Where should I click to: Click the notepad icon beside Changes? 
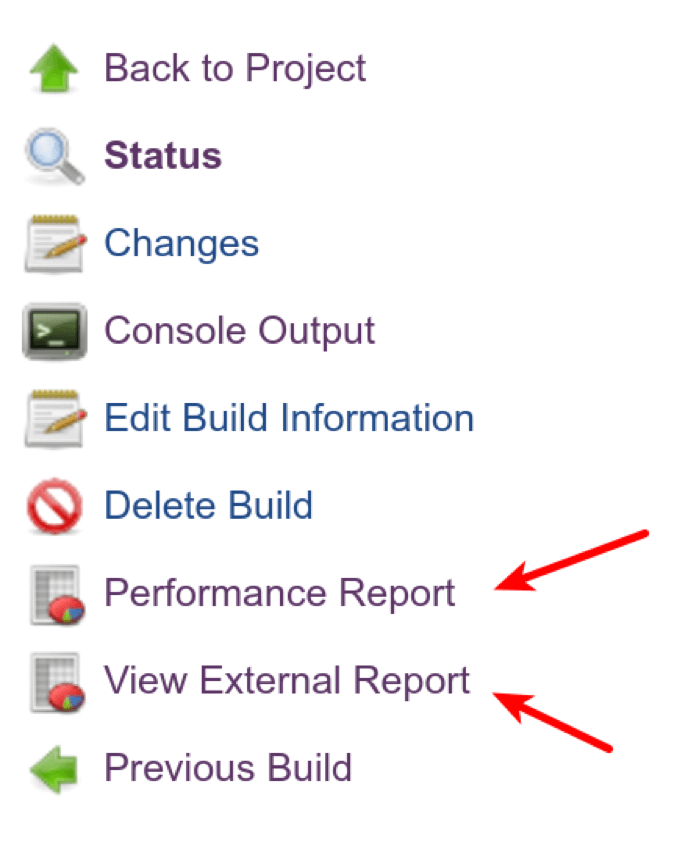[55, 244]
